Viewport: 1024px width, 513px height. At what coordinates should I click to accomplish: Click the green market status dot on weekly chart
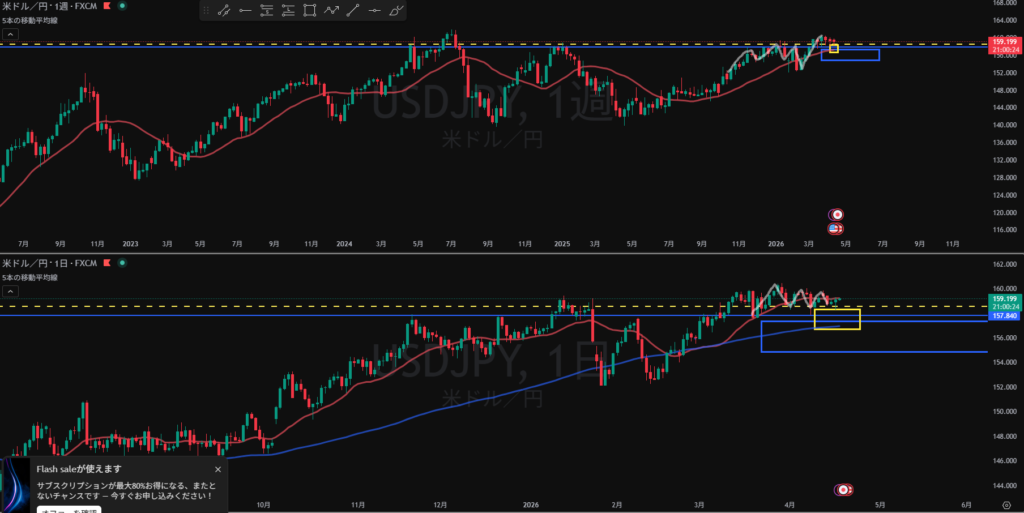(122, 7)
